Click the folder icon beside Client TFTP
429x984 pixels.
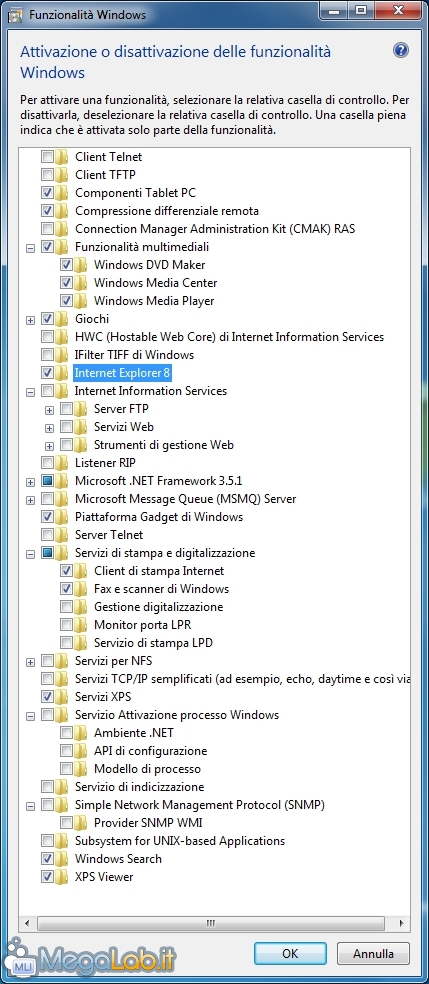tap(61, 174)
